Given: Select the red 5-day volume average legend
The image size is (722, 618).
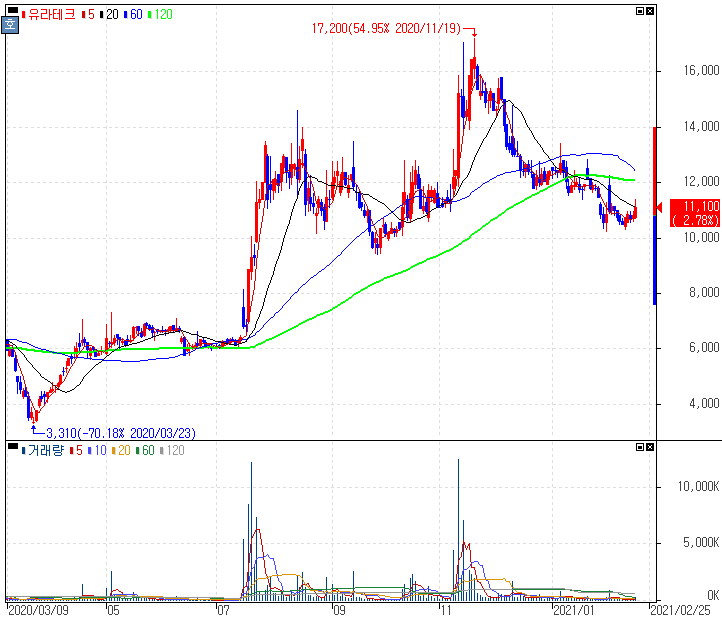Looking at the screenshot, I should pos(76,450).
